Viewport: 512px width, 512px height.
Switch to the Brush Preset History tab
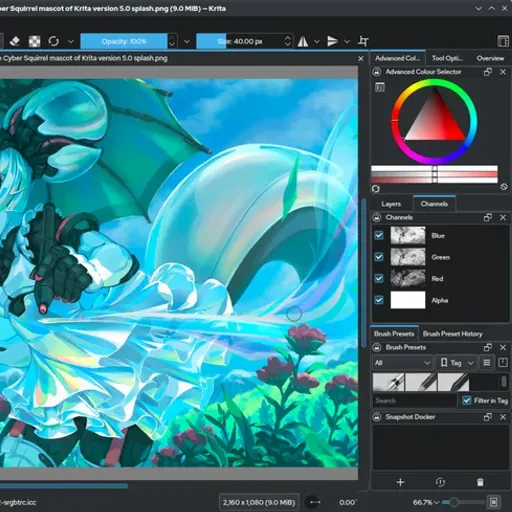click(x=452, y=334)
